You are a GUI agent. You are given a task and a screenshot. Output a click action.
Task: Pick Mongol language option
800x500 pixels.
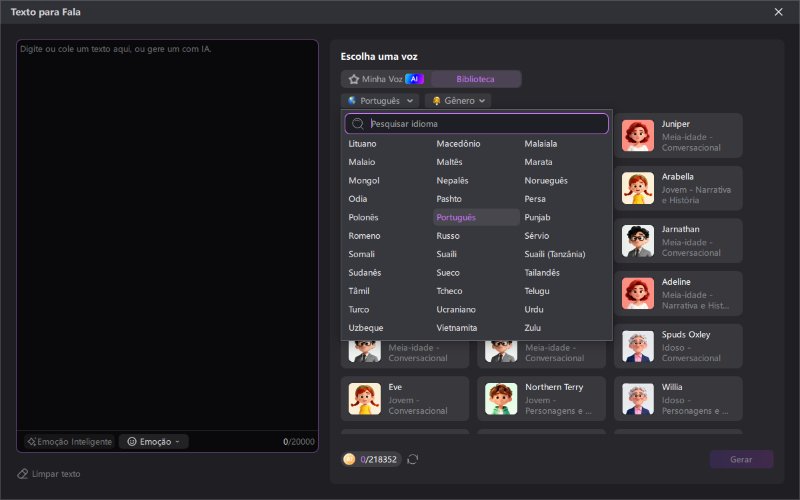click(x=364, y=181)
